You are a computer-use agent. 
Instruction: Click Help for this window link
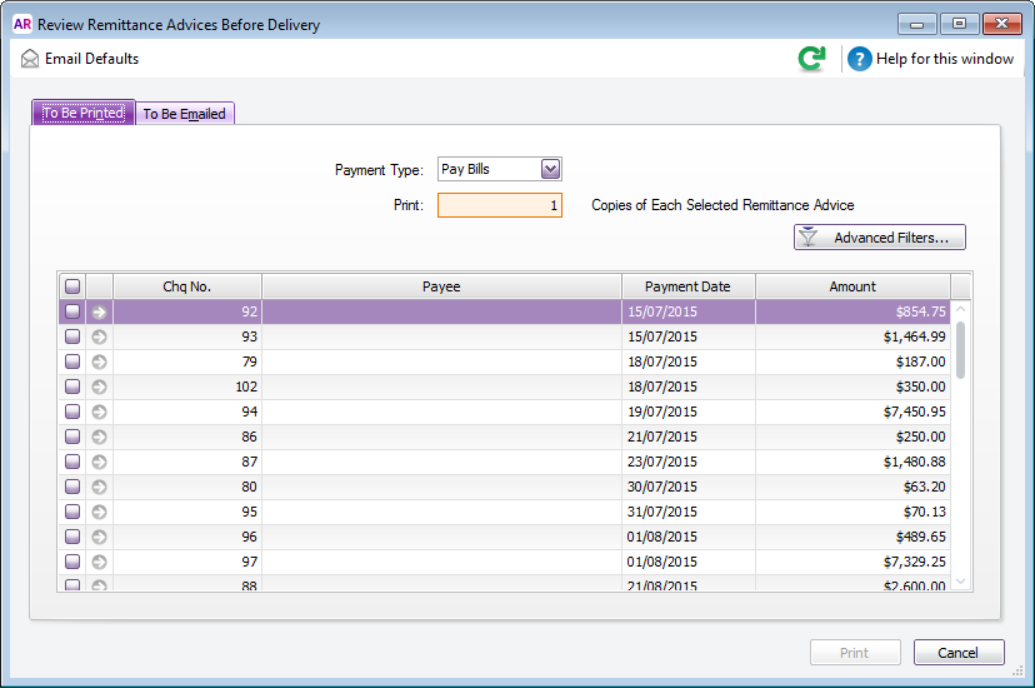point(945,59)
